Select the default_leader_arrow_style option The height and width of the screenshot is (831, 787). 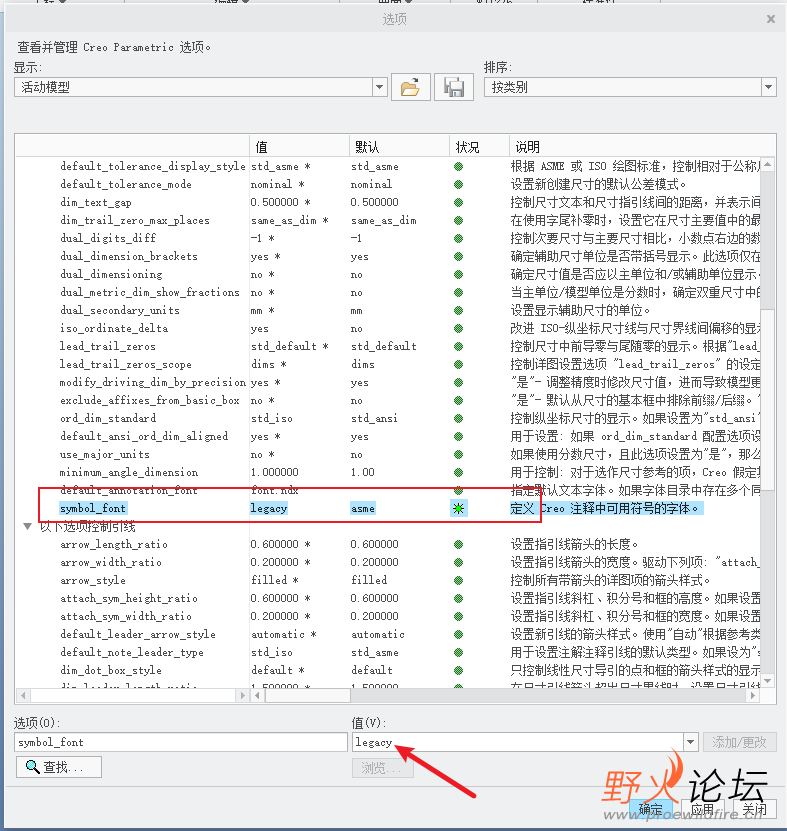[138, 634]
